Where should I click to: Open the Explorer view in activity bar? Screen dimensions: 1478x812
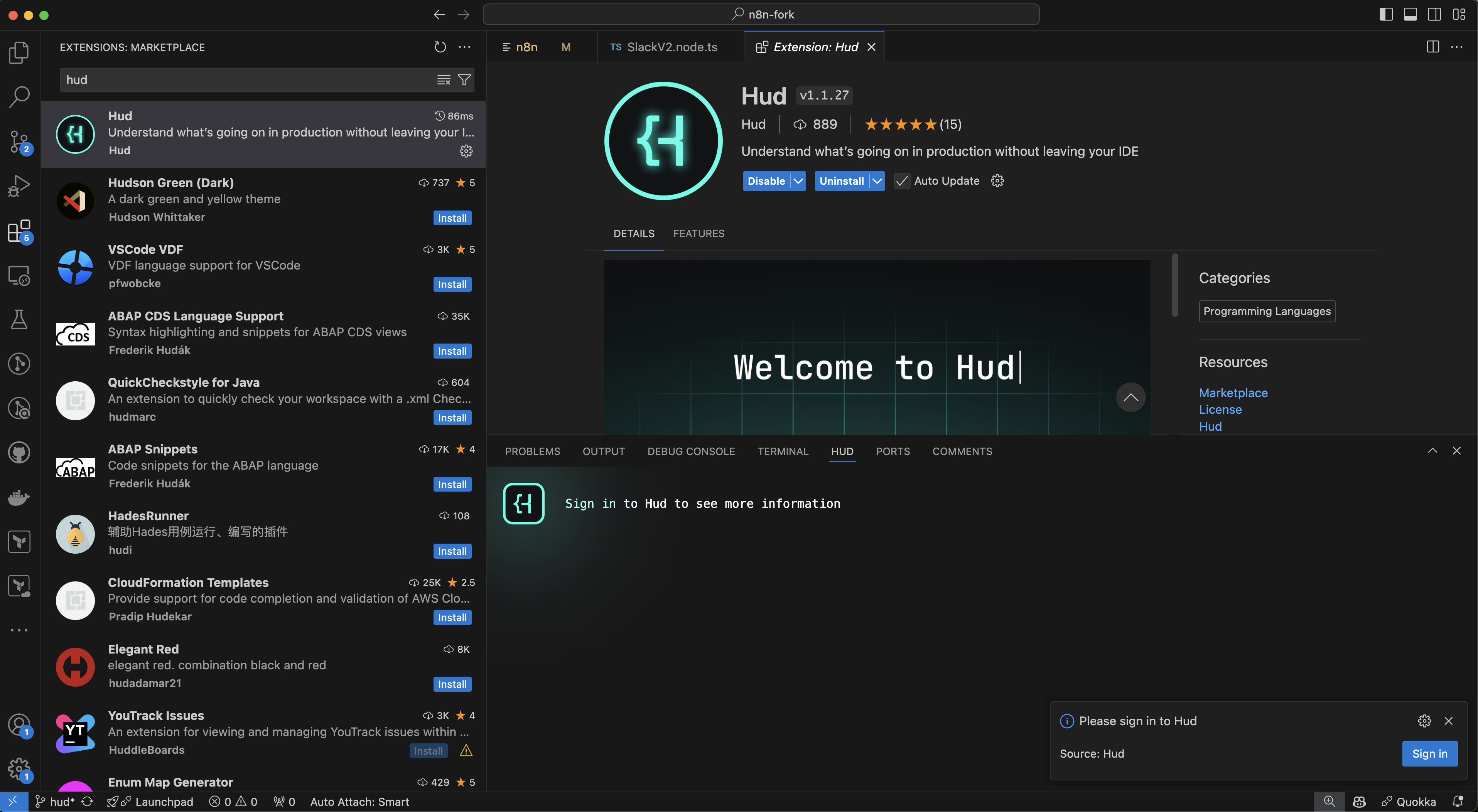(x=19, y=53)
